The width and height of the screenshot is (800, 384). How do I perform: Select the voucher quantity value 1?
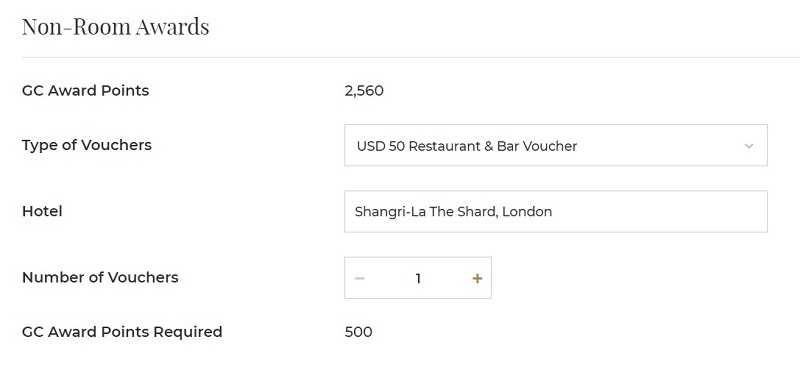[x=418, y=278]
